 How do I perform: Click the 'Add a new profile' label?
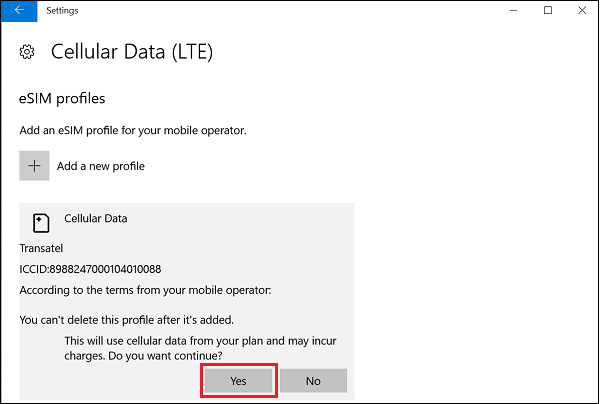(x=101, y=166)
